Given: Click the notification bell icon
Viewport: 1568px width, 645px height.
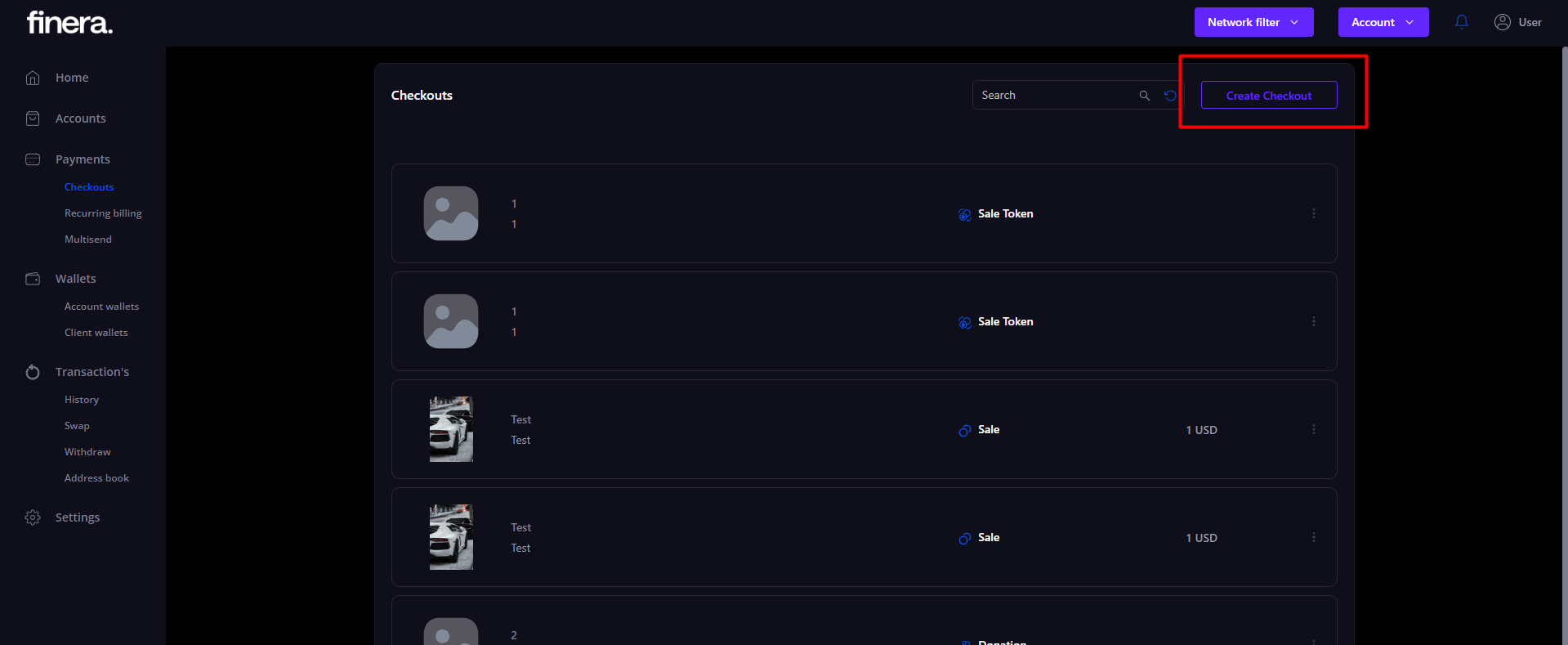Looking at the screenshot, I should (x=1462, y=22).
